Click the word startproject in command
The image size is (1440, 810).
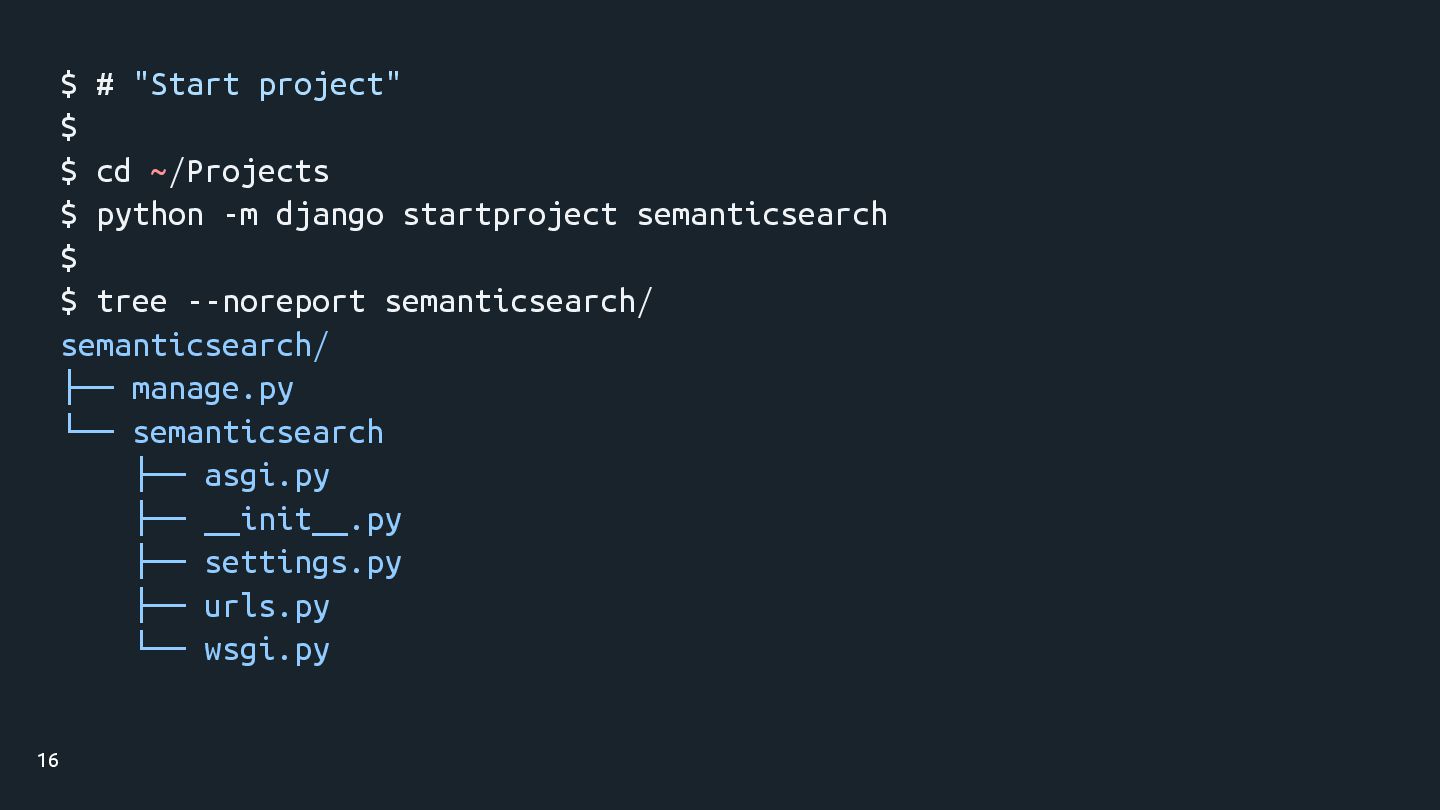click(510, 215)
